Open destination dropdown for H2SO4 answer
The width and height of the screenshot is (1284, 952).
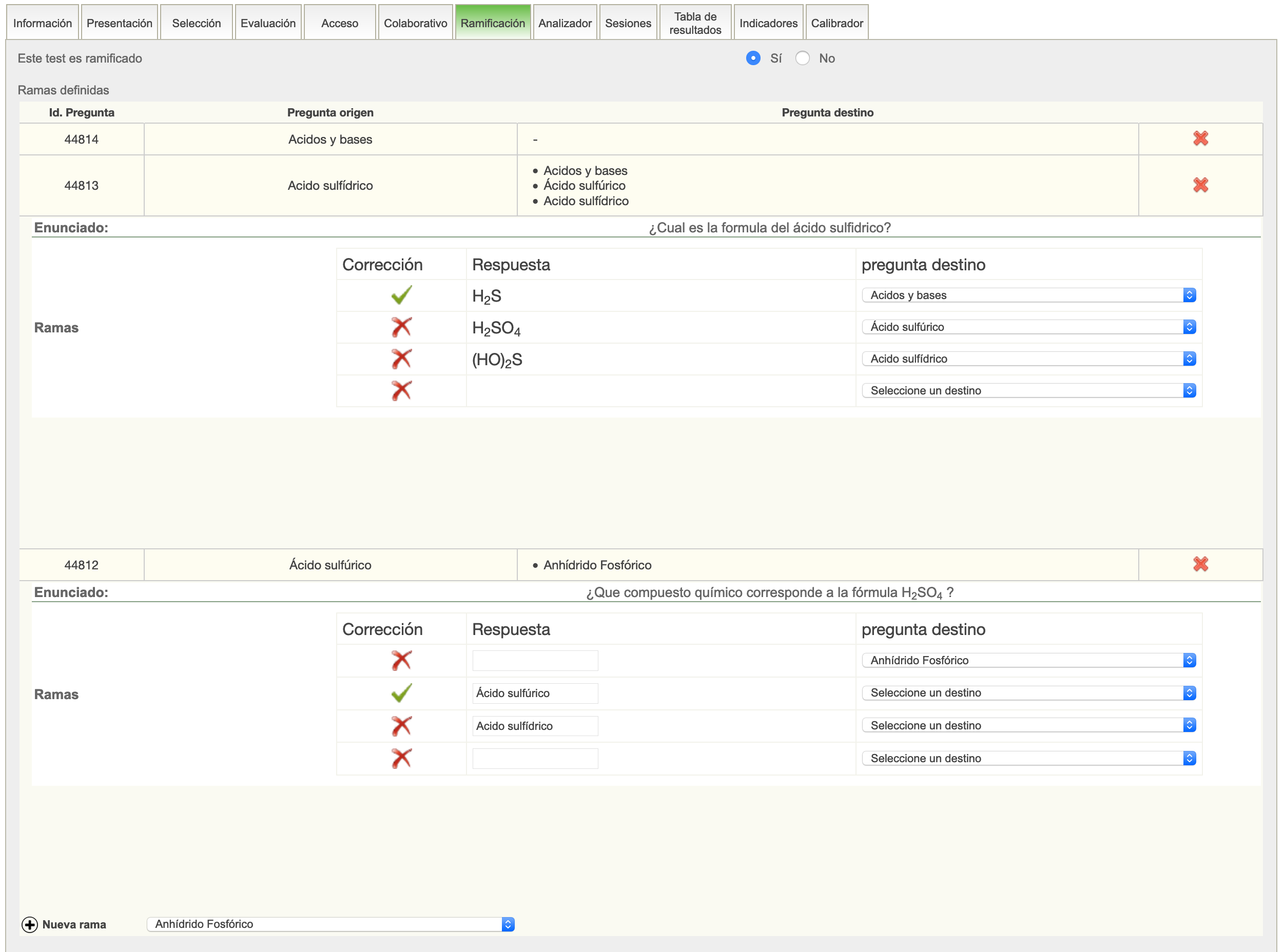click(1028, 327)
